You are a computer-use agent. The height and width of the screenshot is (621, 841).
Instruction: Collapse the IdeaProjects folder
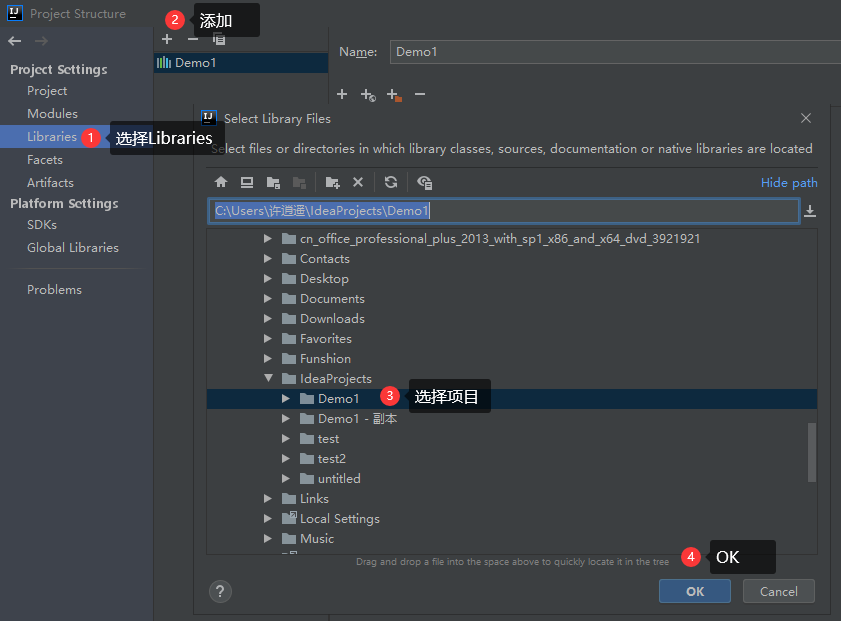coord(268,378)
